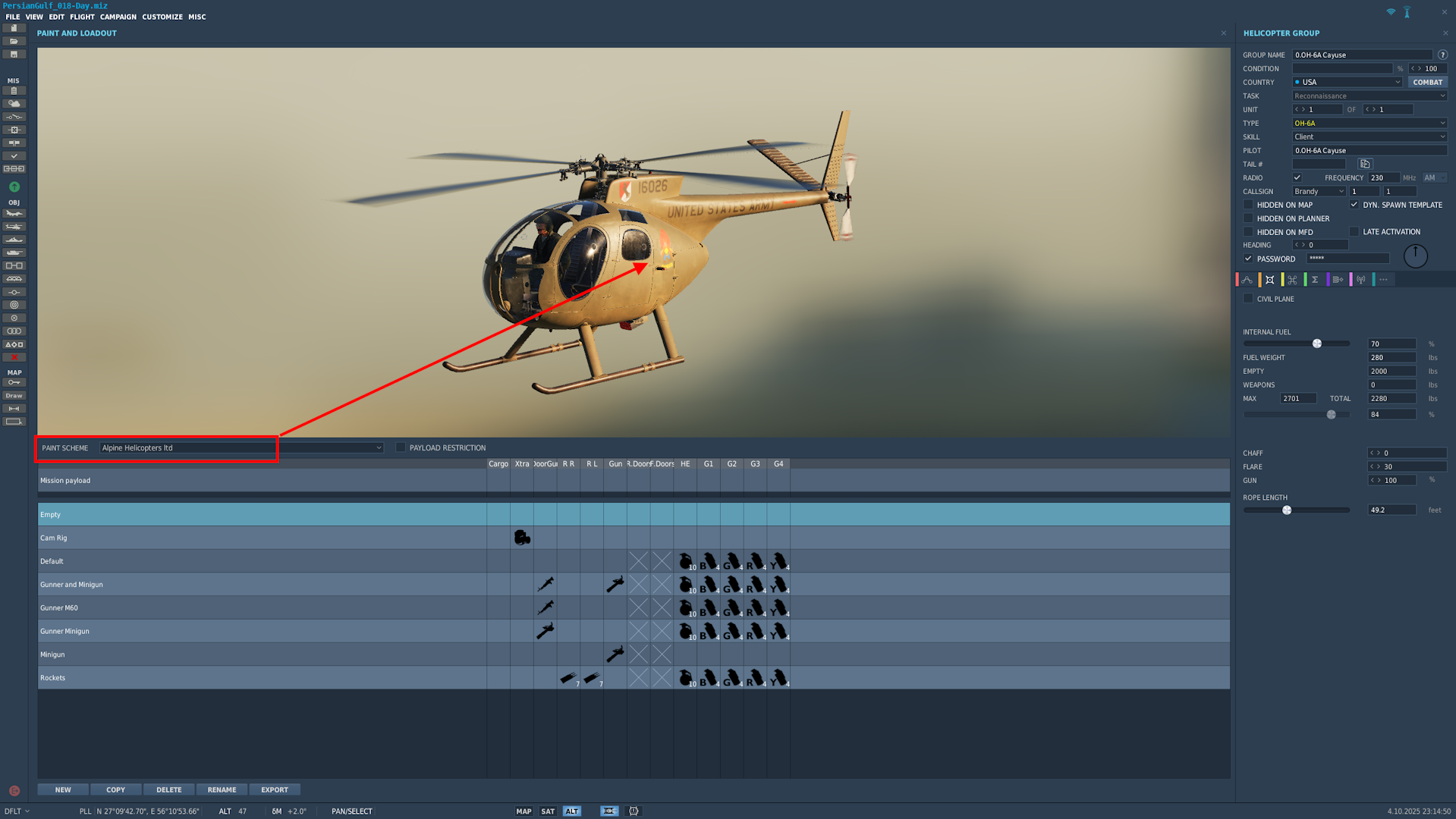Open the more options ellipsis tab
The image size is (1456, 819).
(x=1384, y=280)
